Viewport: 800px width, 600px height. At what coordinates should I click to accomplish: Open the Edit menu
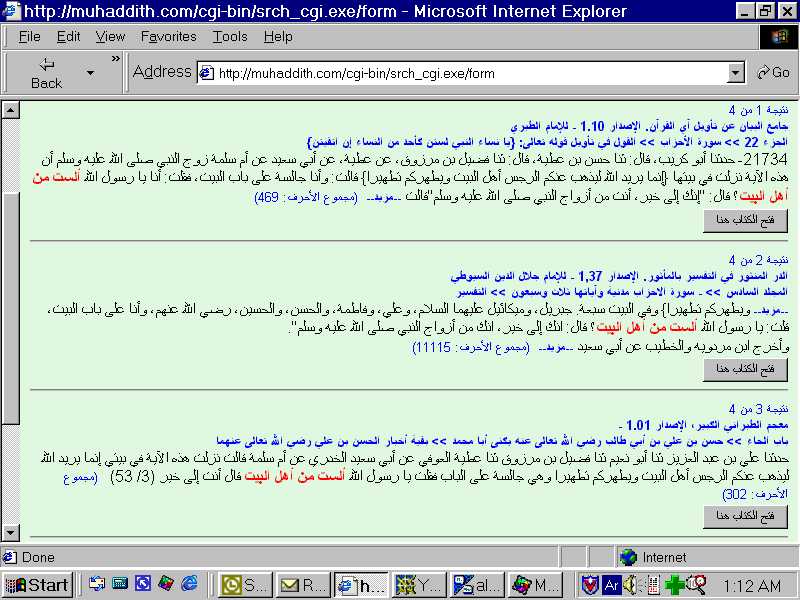[68, 37]
